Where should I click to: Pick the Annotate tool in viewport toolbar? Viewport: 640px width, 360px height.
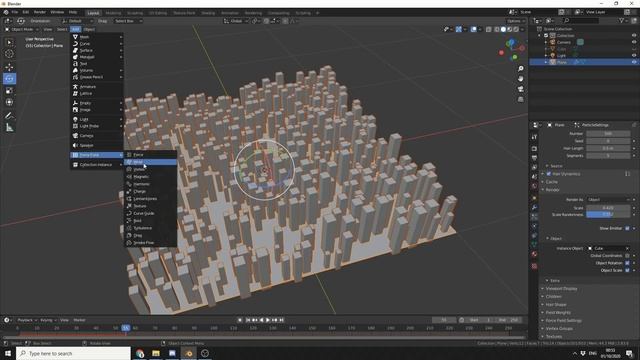pyautogui.click(x=9, y=116)
